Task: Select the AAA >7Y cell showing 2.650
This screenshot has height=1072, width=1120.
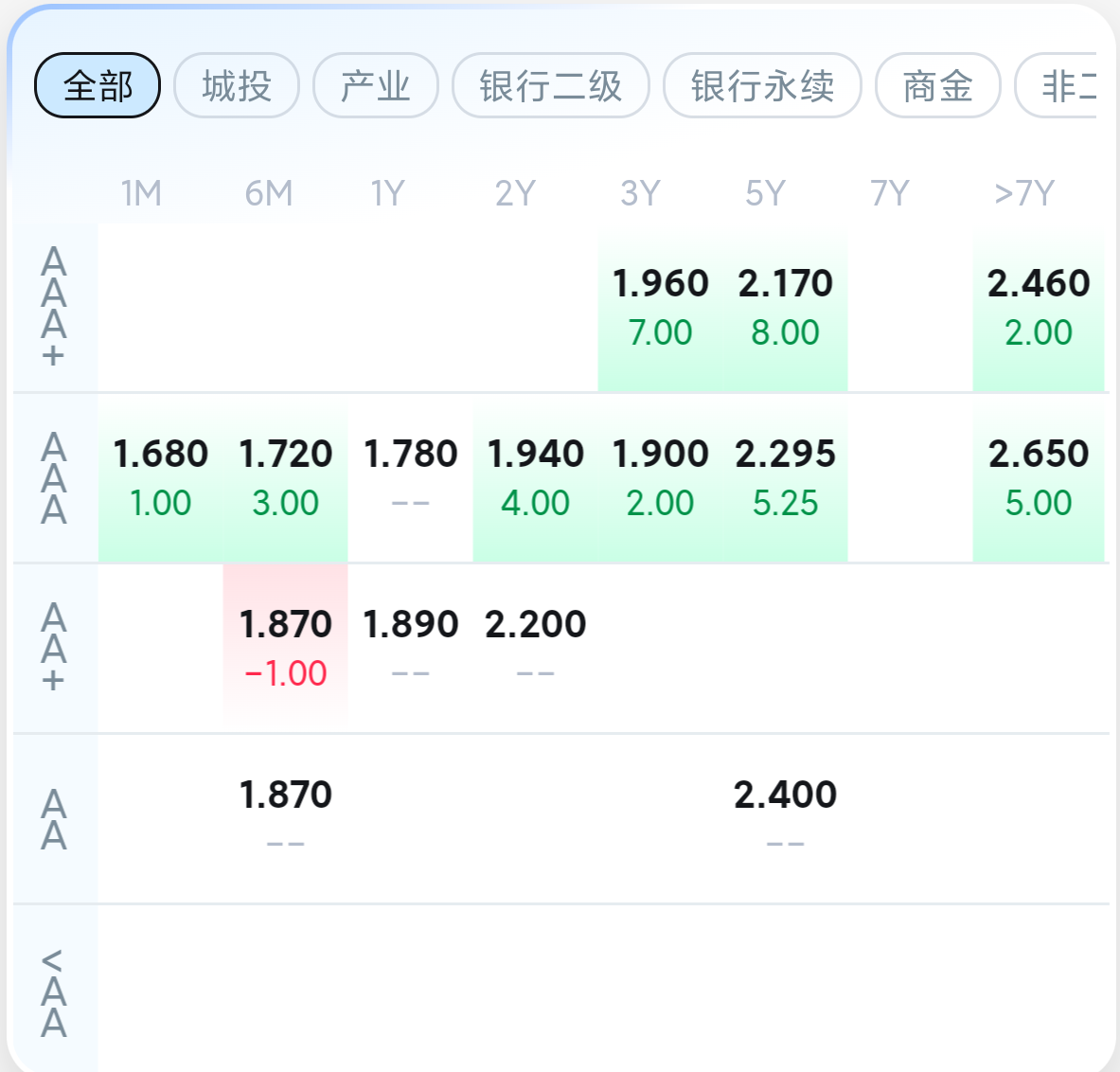Action: pyautogui.click(x=1039, y=477)
